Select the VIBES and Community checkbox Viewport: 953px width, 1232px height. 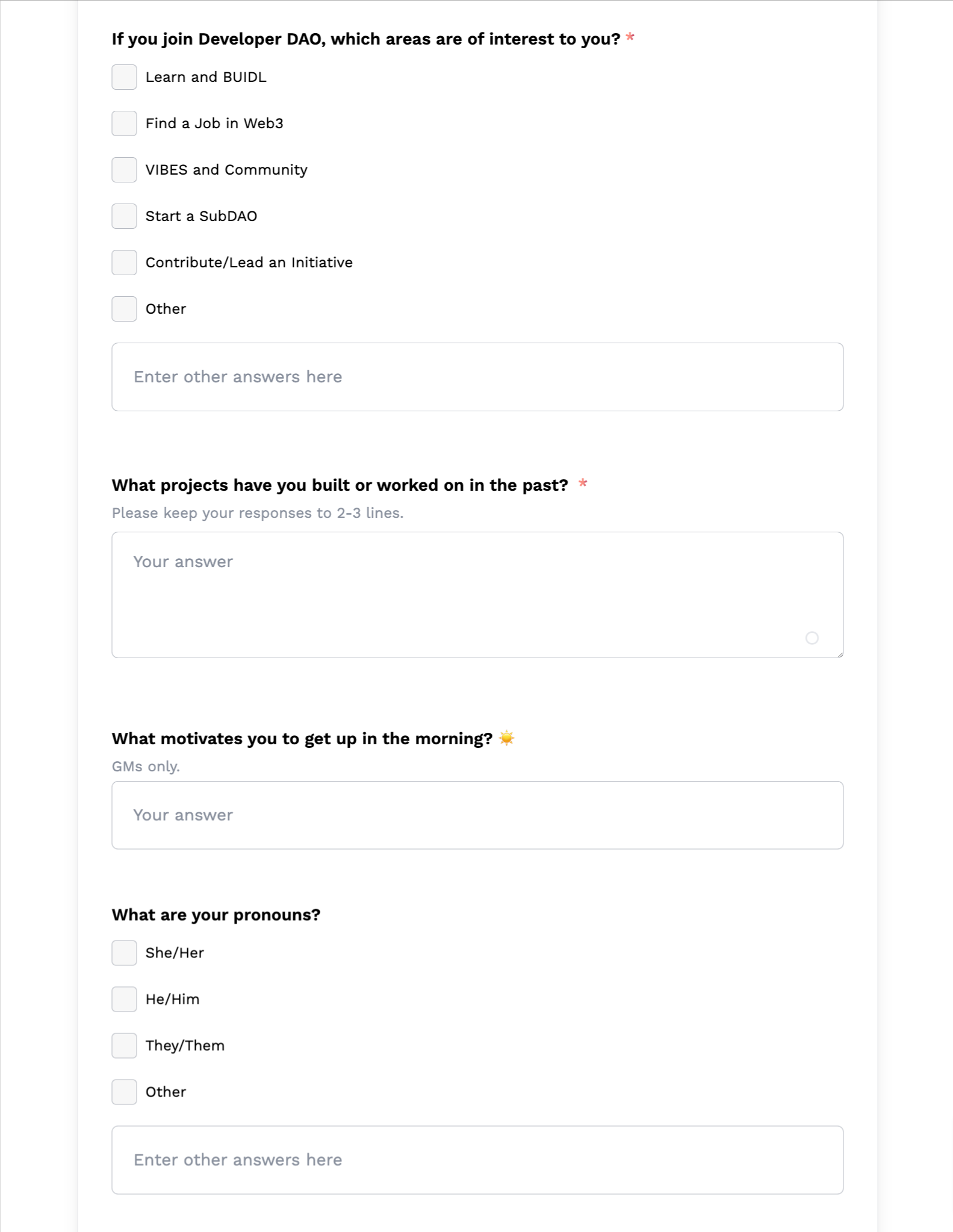pyautogui.click(x=124, y=170)
